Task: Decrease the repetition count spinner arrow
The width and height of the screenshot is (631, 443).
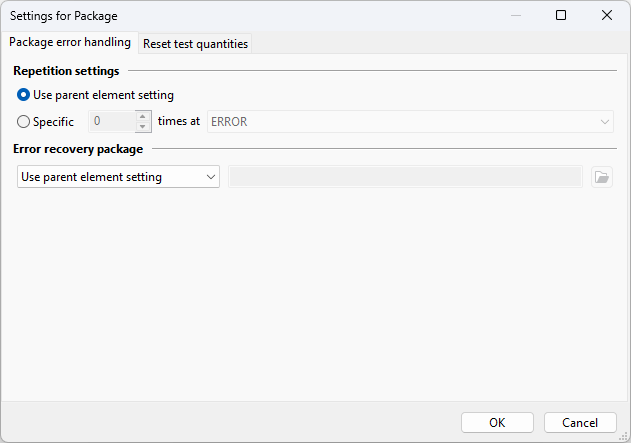Action: [142, 127]
